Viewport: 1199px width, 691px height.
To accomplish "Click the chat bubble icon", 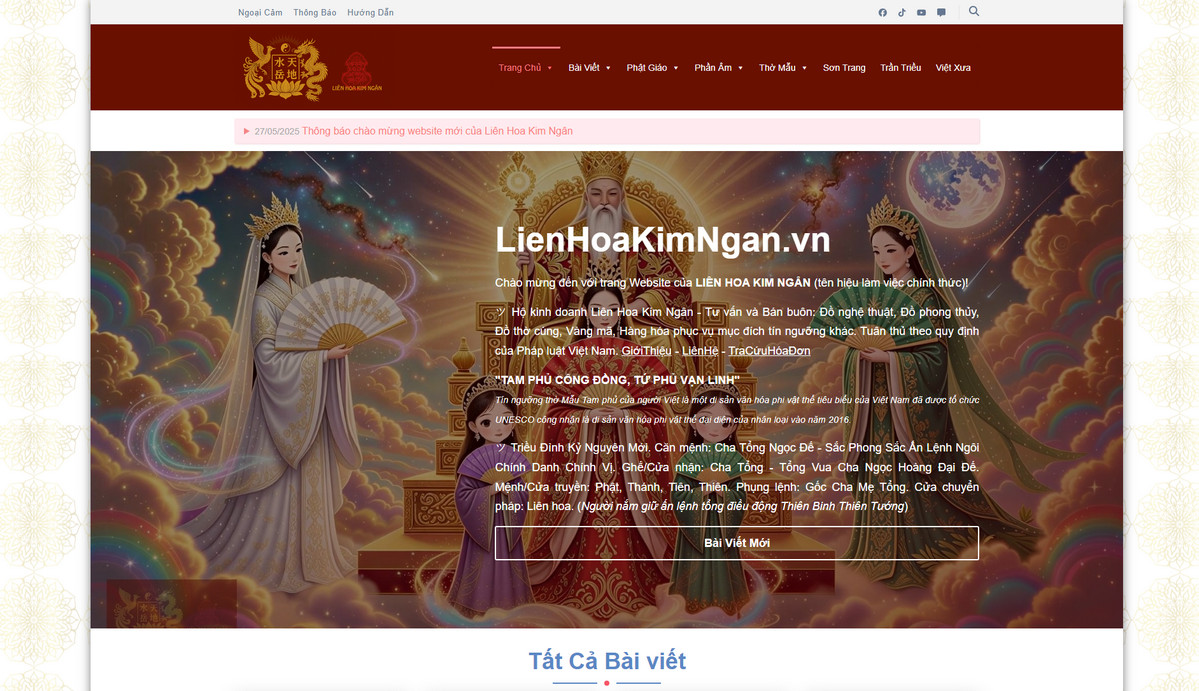I will coord(941,12).
